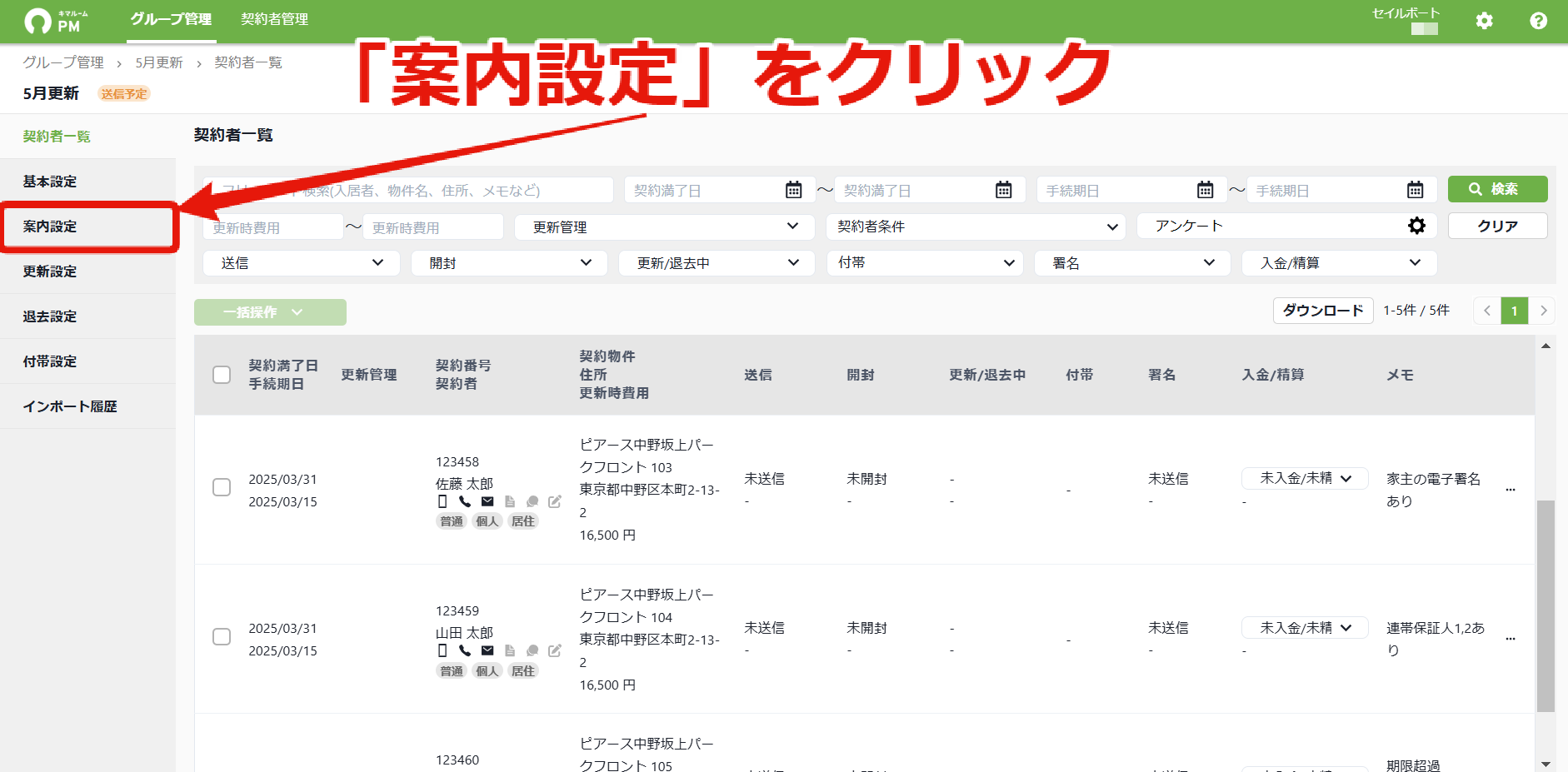The width and height of the screenshot is (1568, 772).
Task: Click the edit pencil icon for 山田 太郎
Action: pos(555,650)
